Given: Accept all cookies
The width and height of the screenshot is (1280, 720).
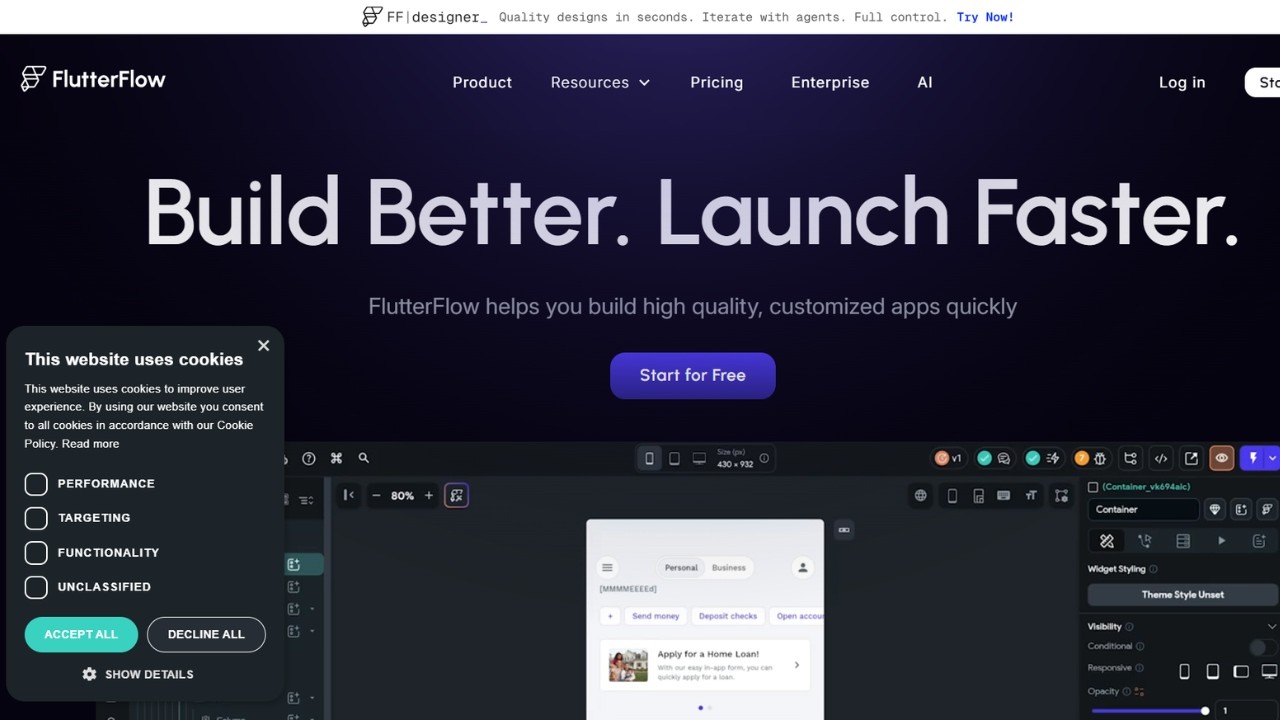Looking at the screenshot, I should (81, 634).
